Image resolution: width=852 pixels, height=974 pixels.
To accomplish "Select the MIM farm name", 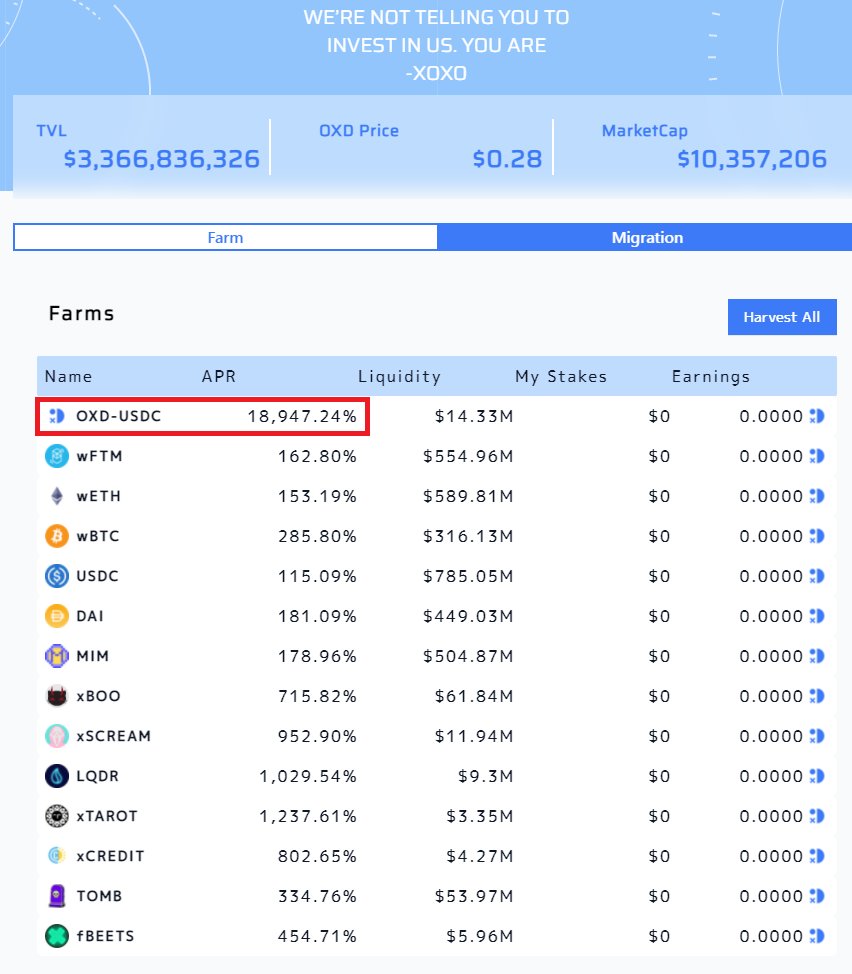I will click(93, 655).
